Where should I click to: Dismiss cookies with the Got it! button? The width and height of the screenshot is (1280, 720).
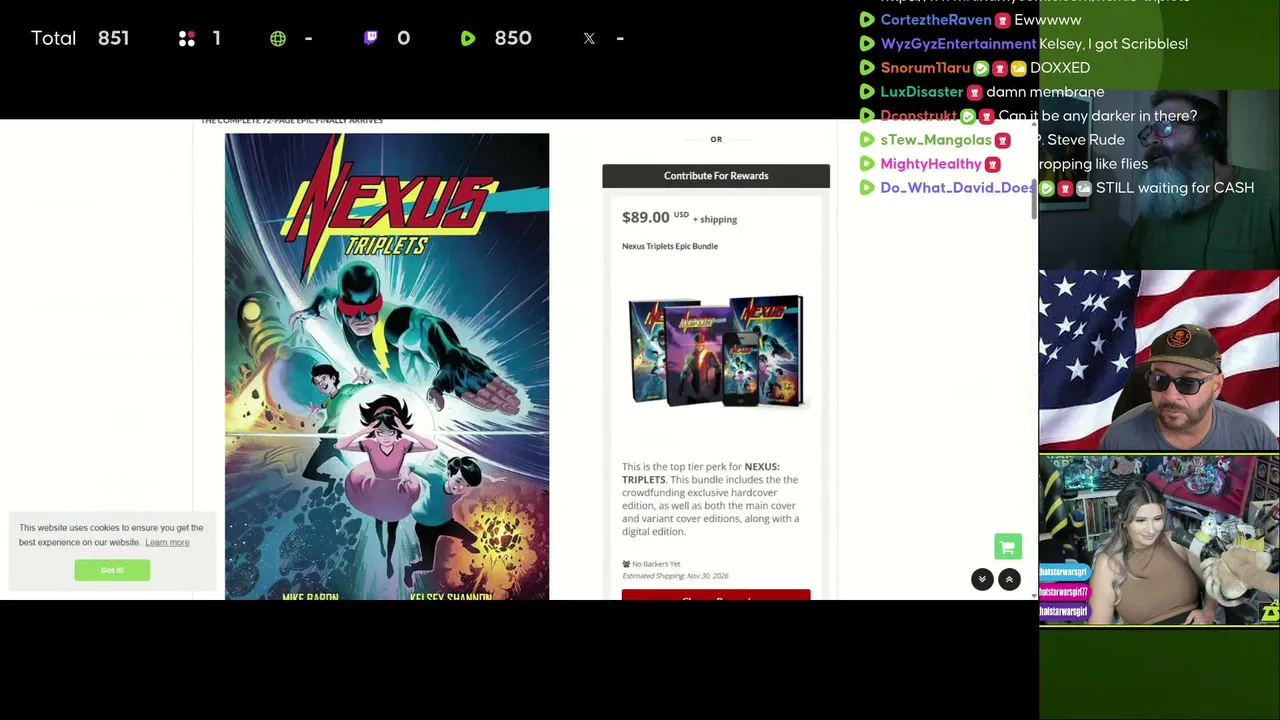[112, 570]
